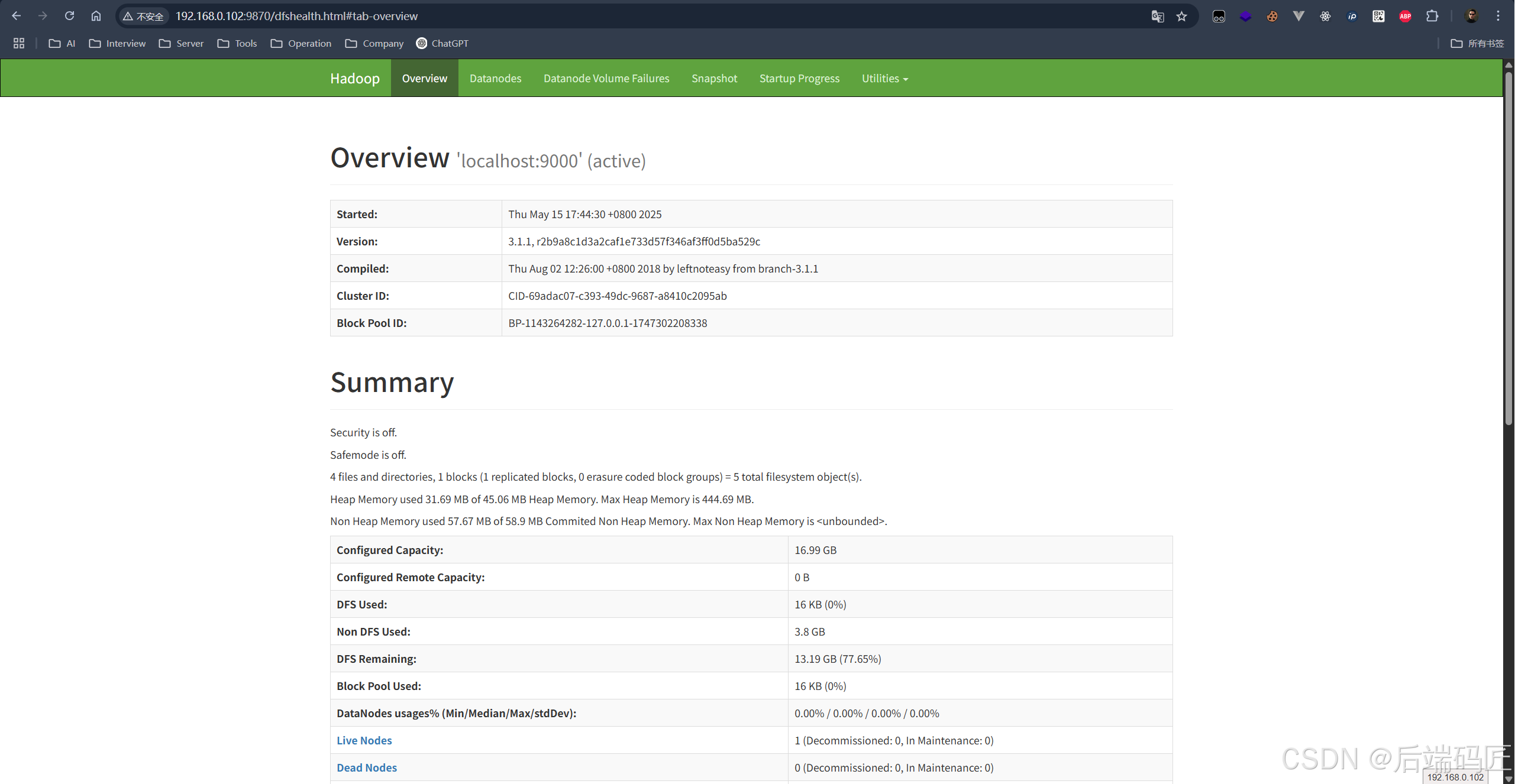
Task: Click the Adblock Plus extension icon
Action: (x=1405, y=17)
